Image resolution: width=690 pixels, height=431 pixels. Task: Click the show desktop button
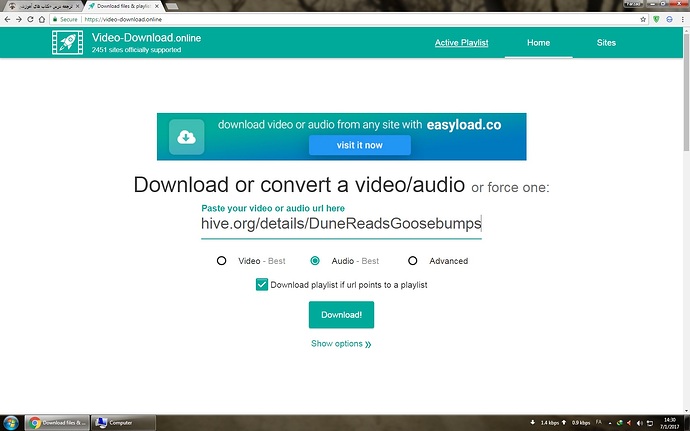click(687, 423)
